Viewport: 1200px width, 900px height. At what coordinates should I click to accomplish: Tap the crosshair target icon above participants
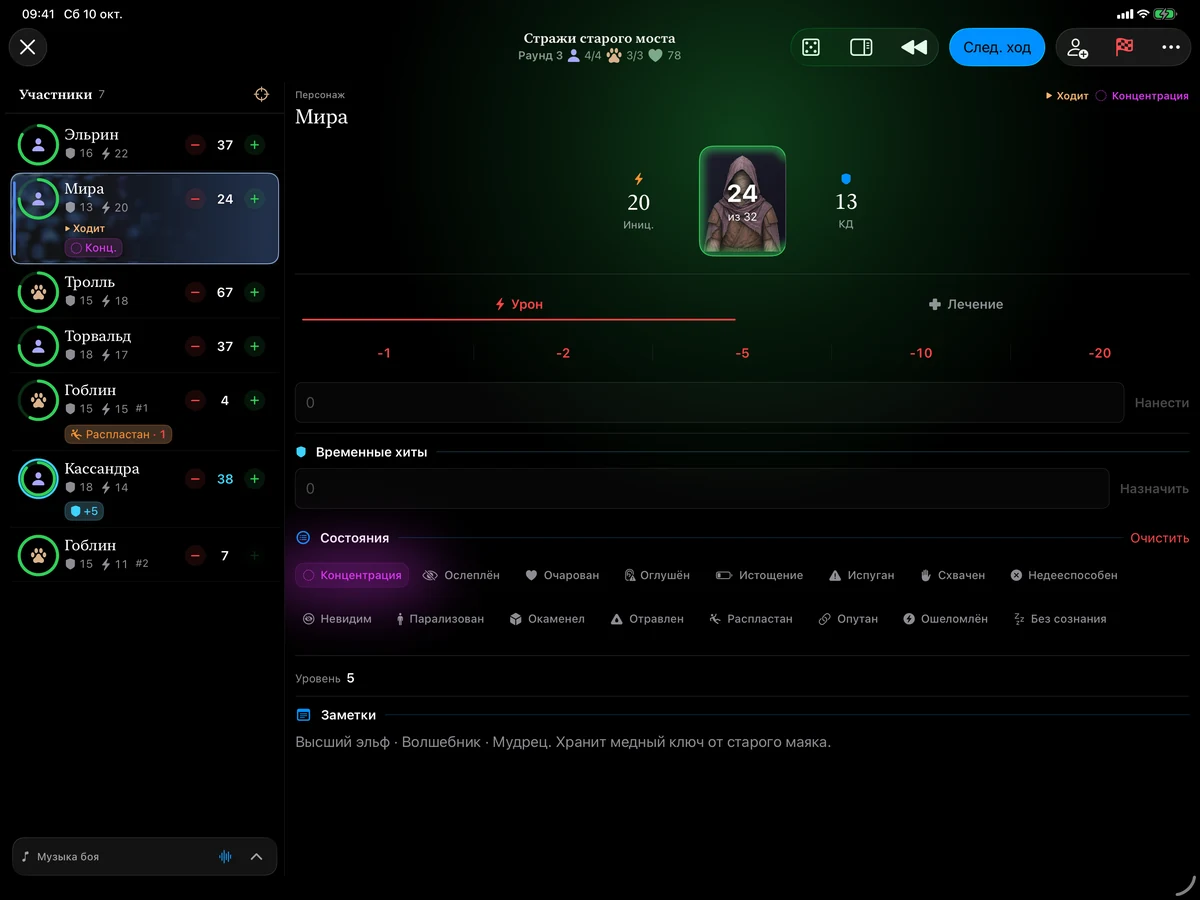262,94
